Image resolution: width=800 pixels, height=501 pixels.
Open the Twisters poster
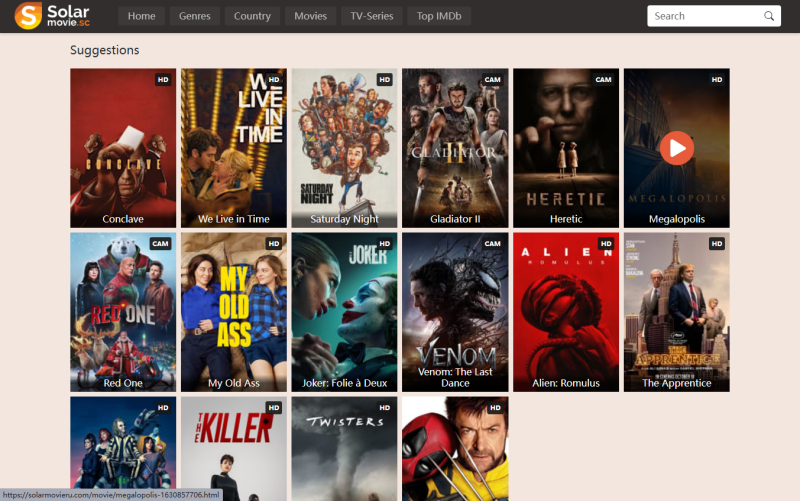point(344,449)
